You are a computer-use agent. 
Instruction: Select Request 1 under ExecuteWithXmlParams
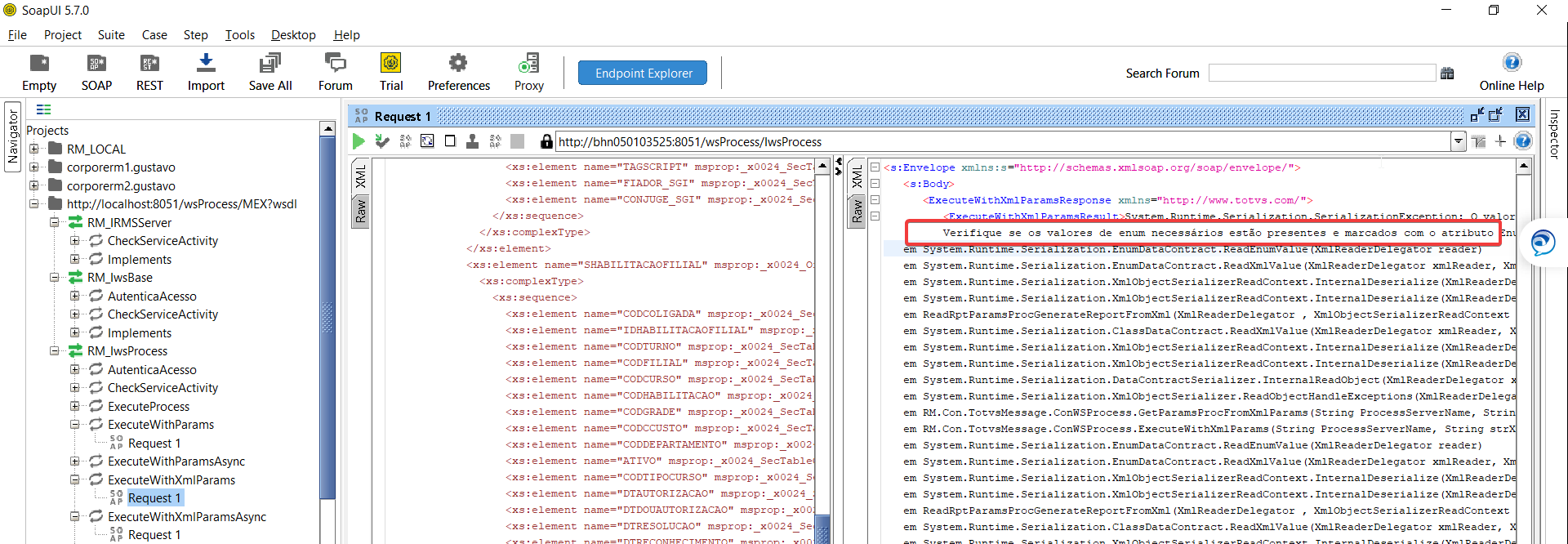pyautogui.click(x=154, y=497)
